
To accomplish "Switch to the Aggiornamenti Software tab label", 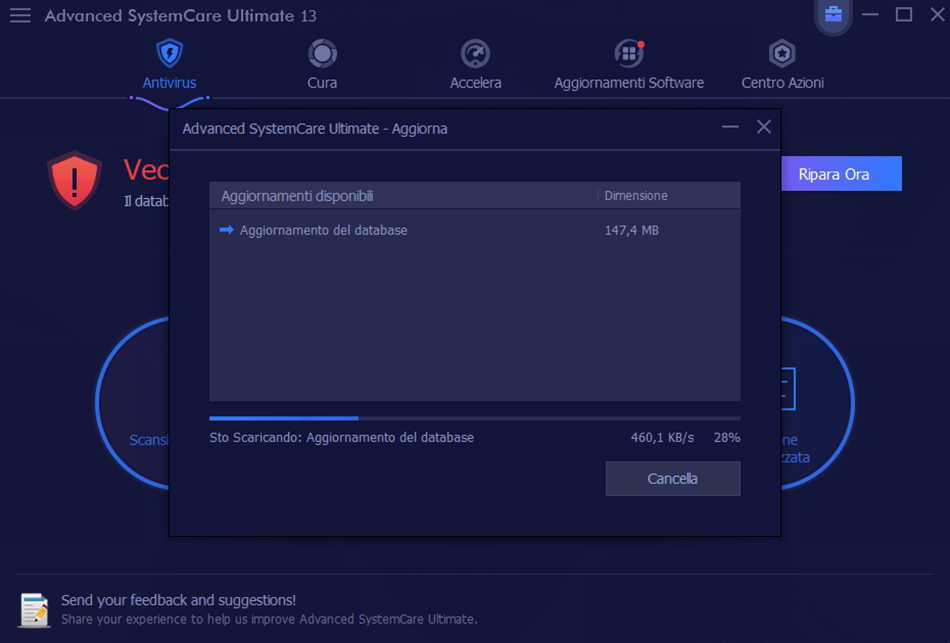I will click(x=629, y=83).
